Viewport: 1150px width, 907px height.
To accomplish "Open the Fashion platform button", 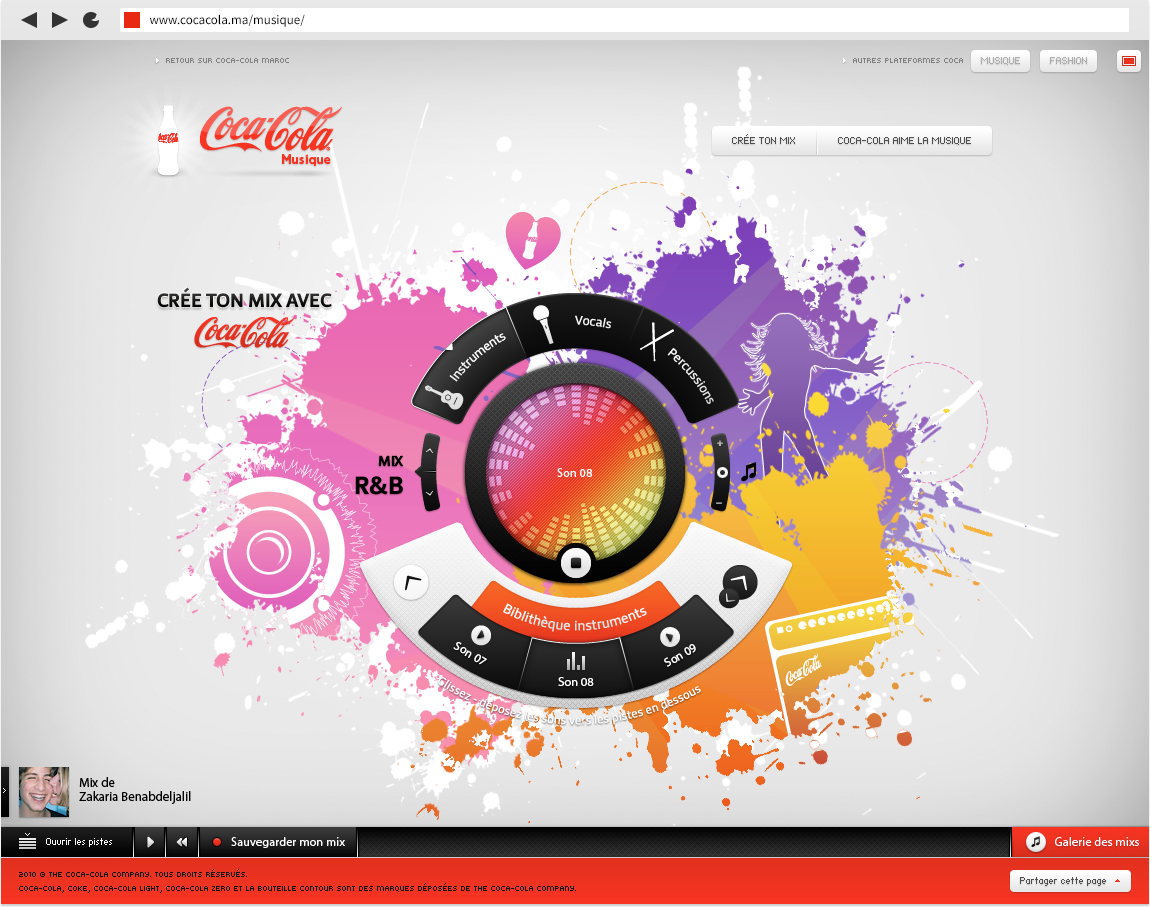I will tap(1068, 61).
